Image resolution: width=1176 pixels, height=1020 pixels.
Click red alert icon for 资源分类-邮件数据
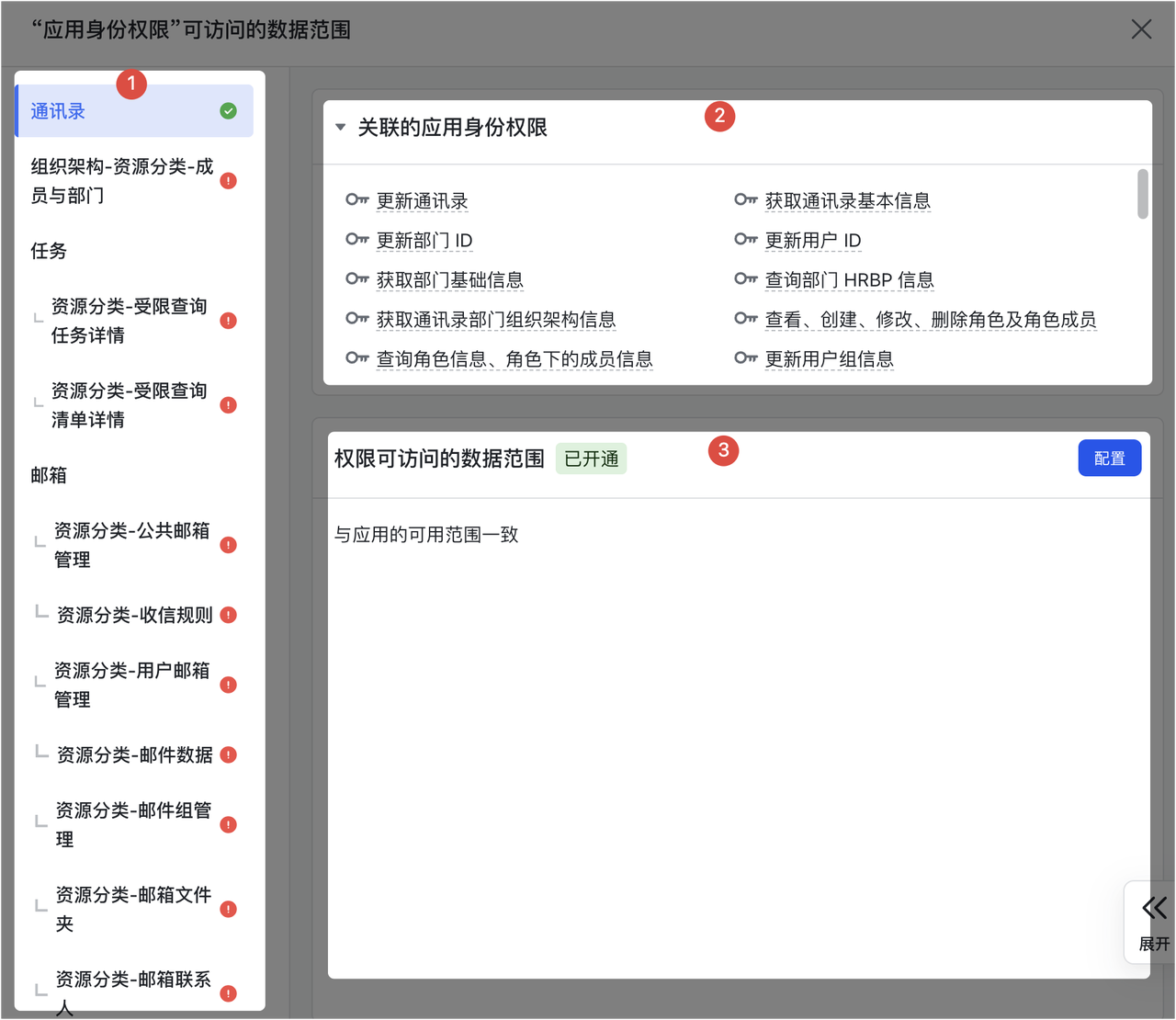click(x=229, y=754)
